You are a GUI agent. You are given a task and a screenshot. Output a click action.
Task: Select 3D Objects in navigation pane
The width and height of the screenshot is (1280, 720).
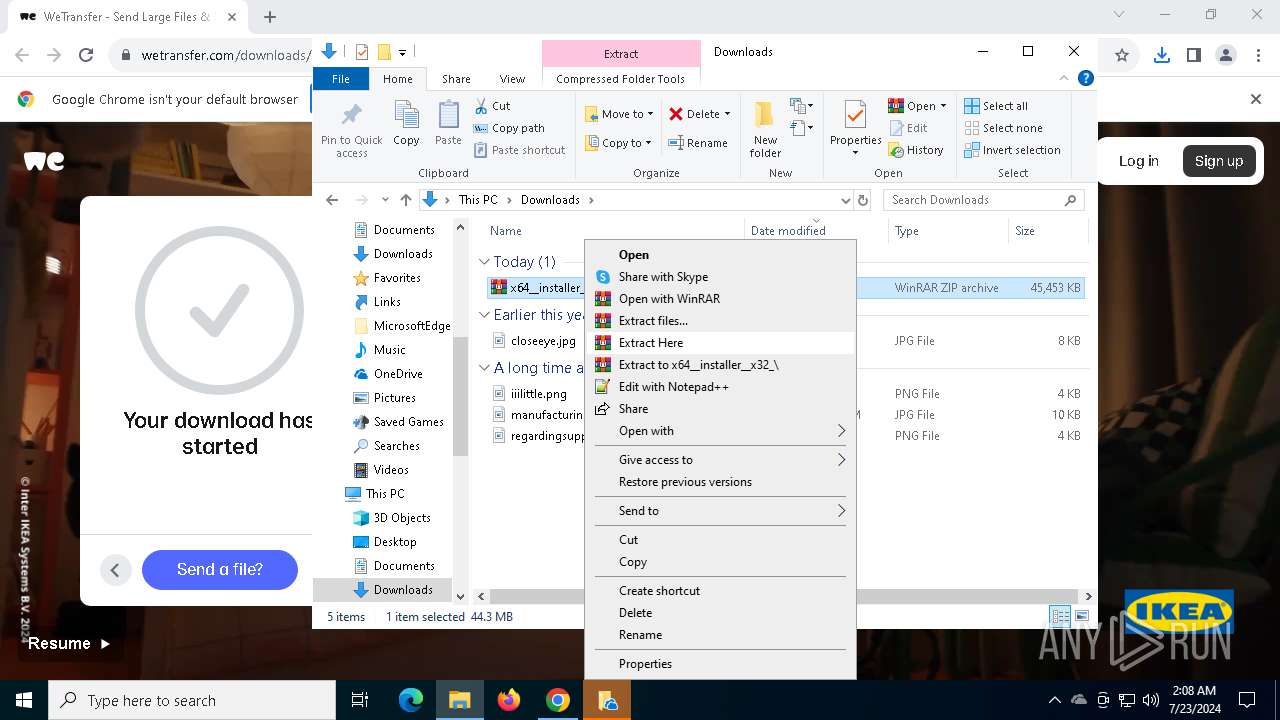pos(401,518)
